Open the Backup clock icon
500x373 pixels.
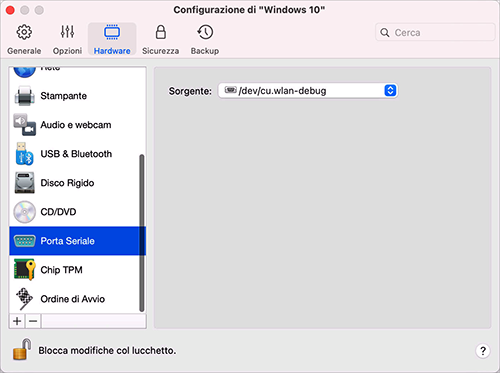(205, 32)
